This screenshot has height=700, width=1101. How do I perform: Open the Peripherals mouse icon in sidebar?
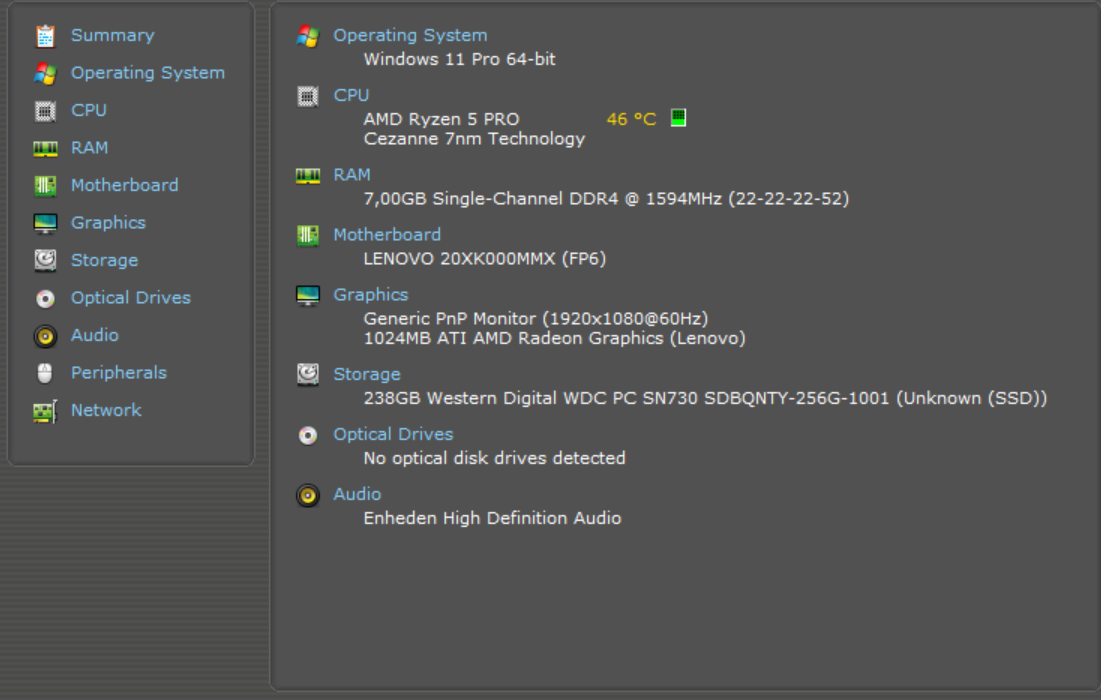coord(45,373)
